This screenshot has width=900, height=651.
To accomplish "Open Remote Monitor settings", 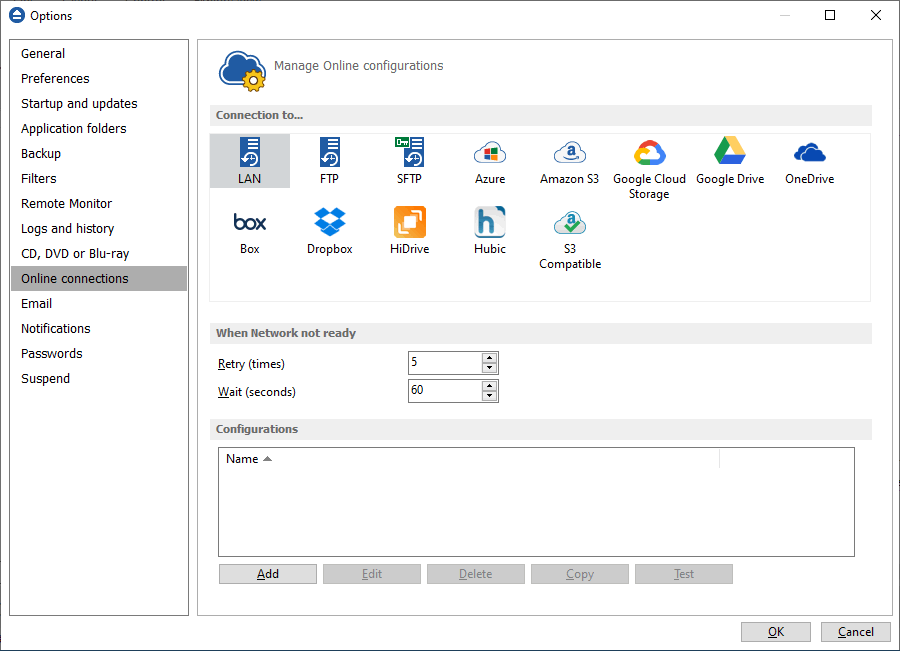I will click(x=99, y=203).
